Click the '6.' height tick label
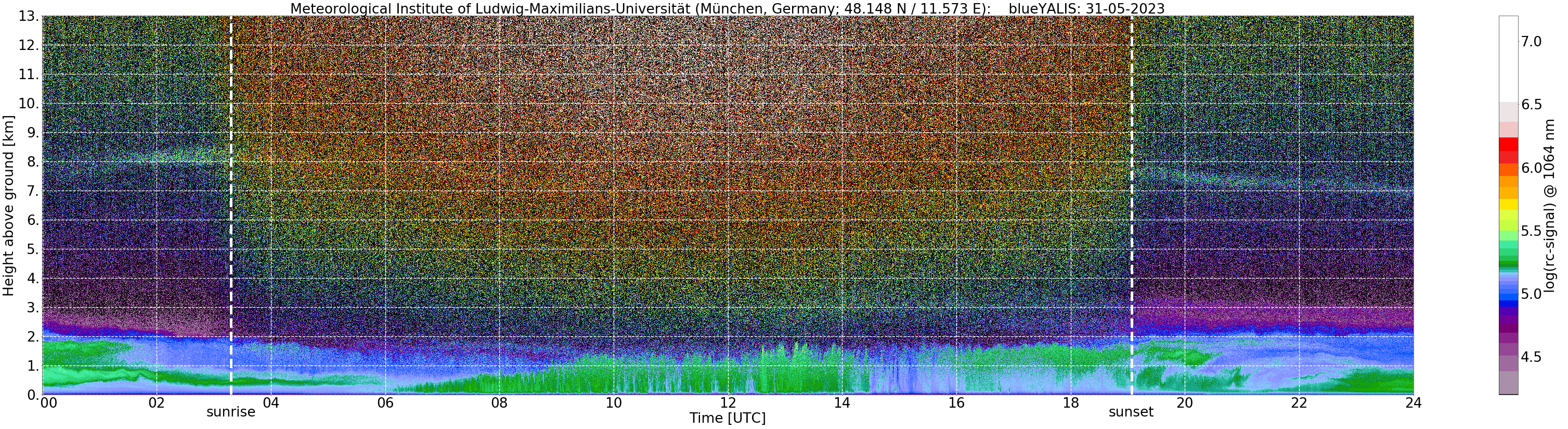1568x429 pixels. [x=33, y=220]
